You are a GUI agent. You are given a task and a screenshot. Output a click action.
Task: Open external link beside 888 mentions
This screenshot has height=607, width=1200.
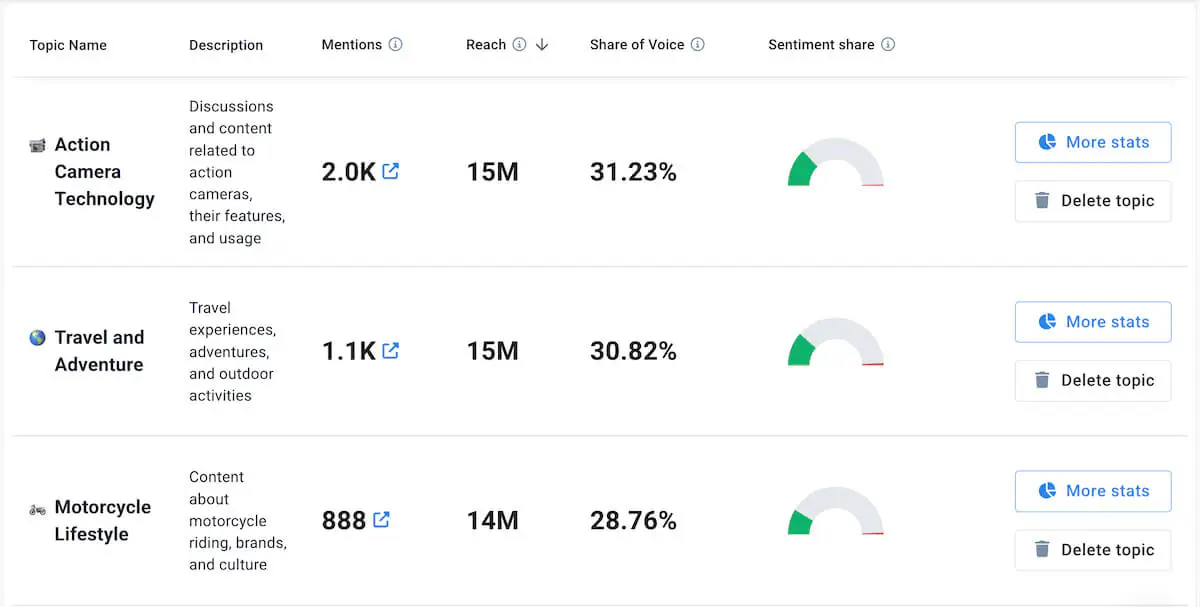380,519
